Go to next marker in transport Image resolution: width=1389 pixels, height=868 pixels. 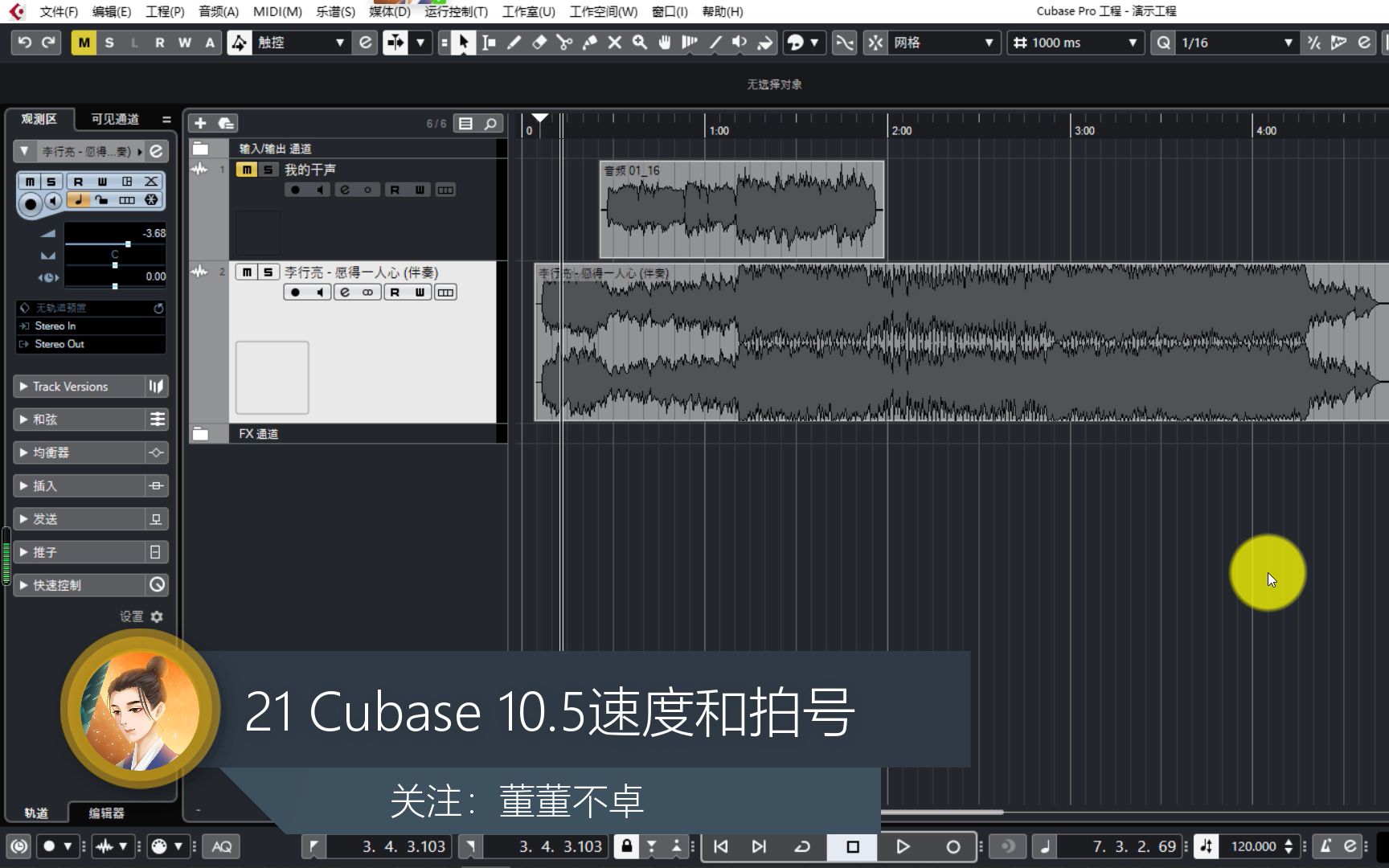(x=759, y=846)
